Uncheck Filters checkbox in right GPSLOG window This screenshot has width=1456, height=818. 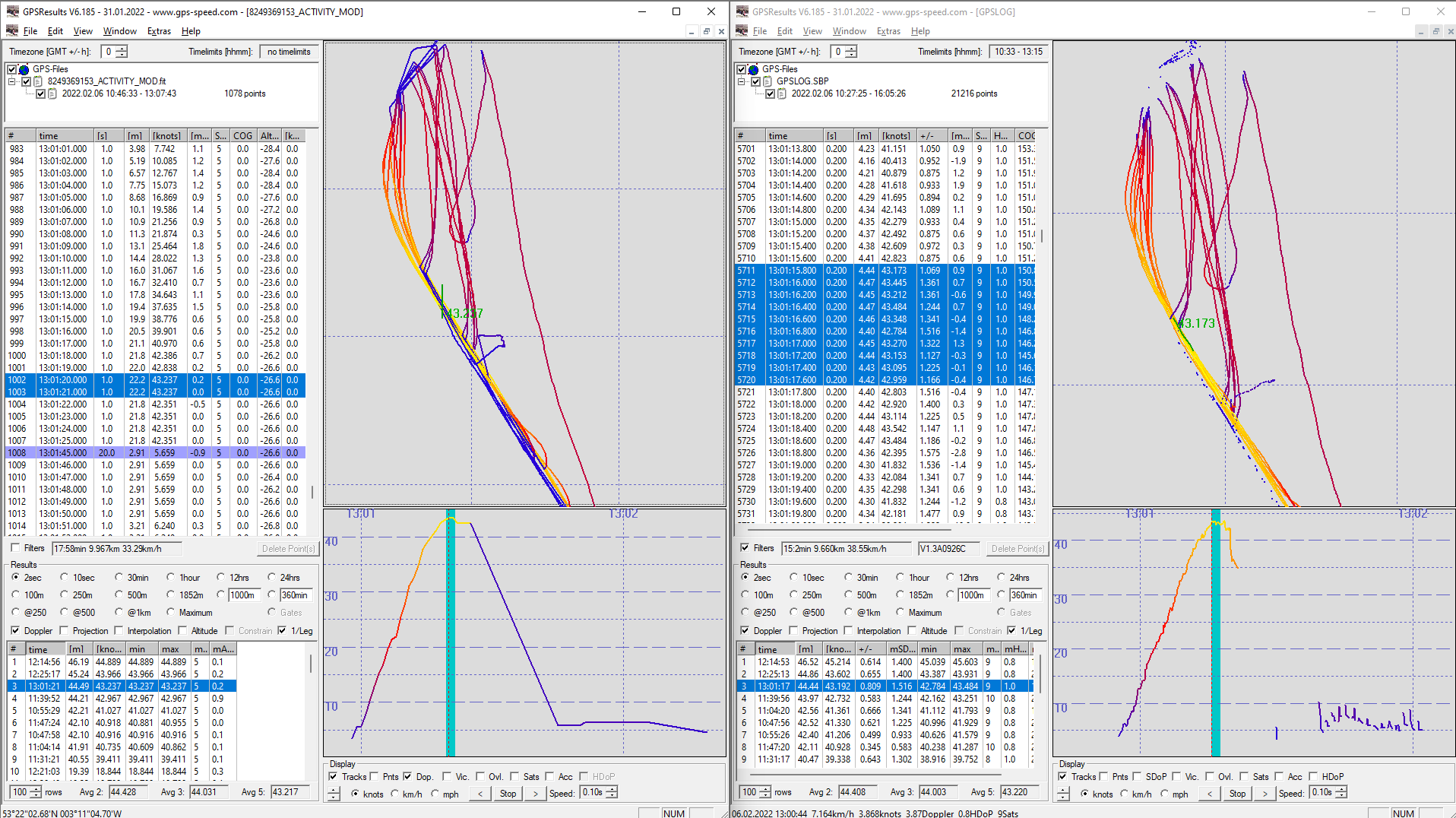tap(745, 547)
